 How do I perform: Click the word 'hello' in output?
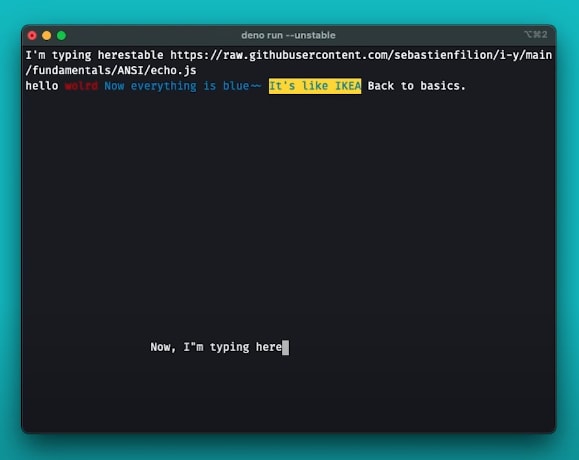tap(42, 86)
